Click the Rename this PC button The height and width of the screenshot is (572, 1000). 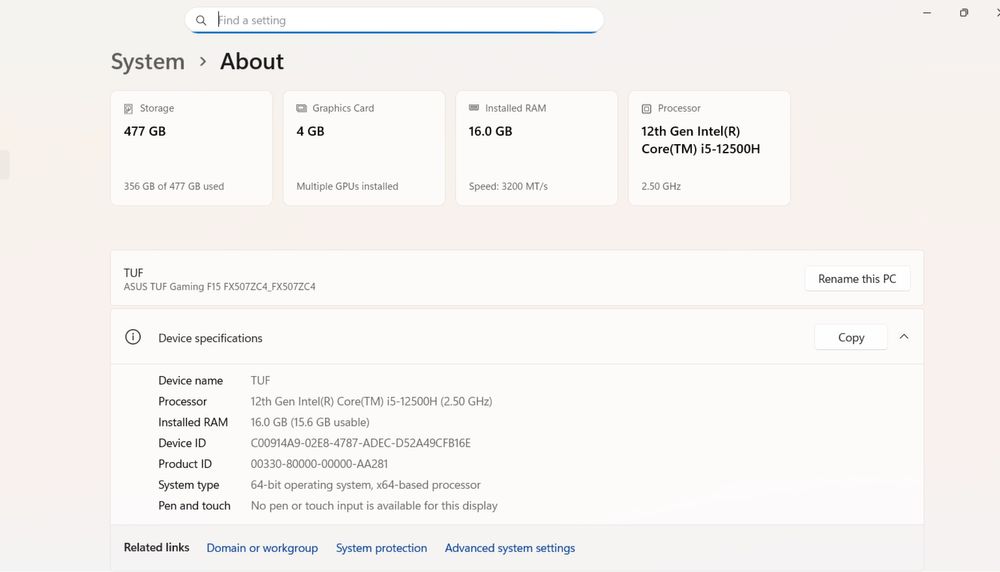tap(857, 279)
